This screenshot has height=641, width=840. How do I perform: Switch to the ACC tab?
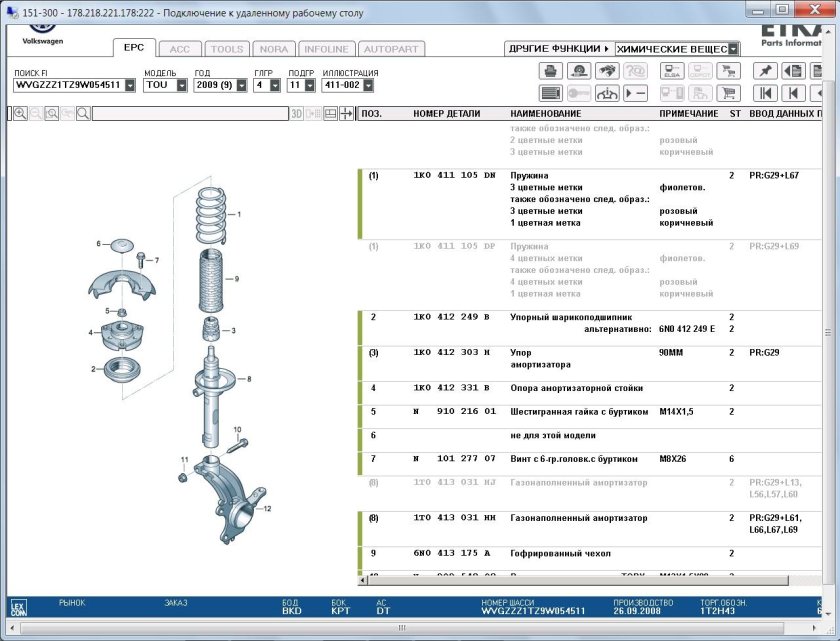click(179, 49)
